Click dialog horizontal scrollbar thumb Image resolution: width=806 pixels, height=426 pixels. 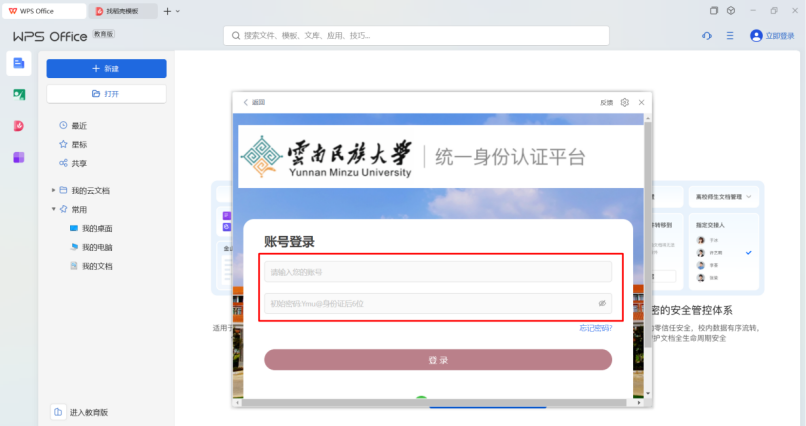click(434, 403)
